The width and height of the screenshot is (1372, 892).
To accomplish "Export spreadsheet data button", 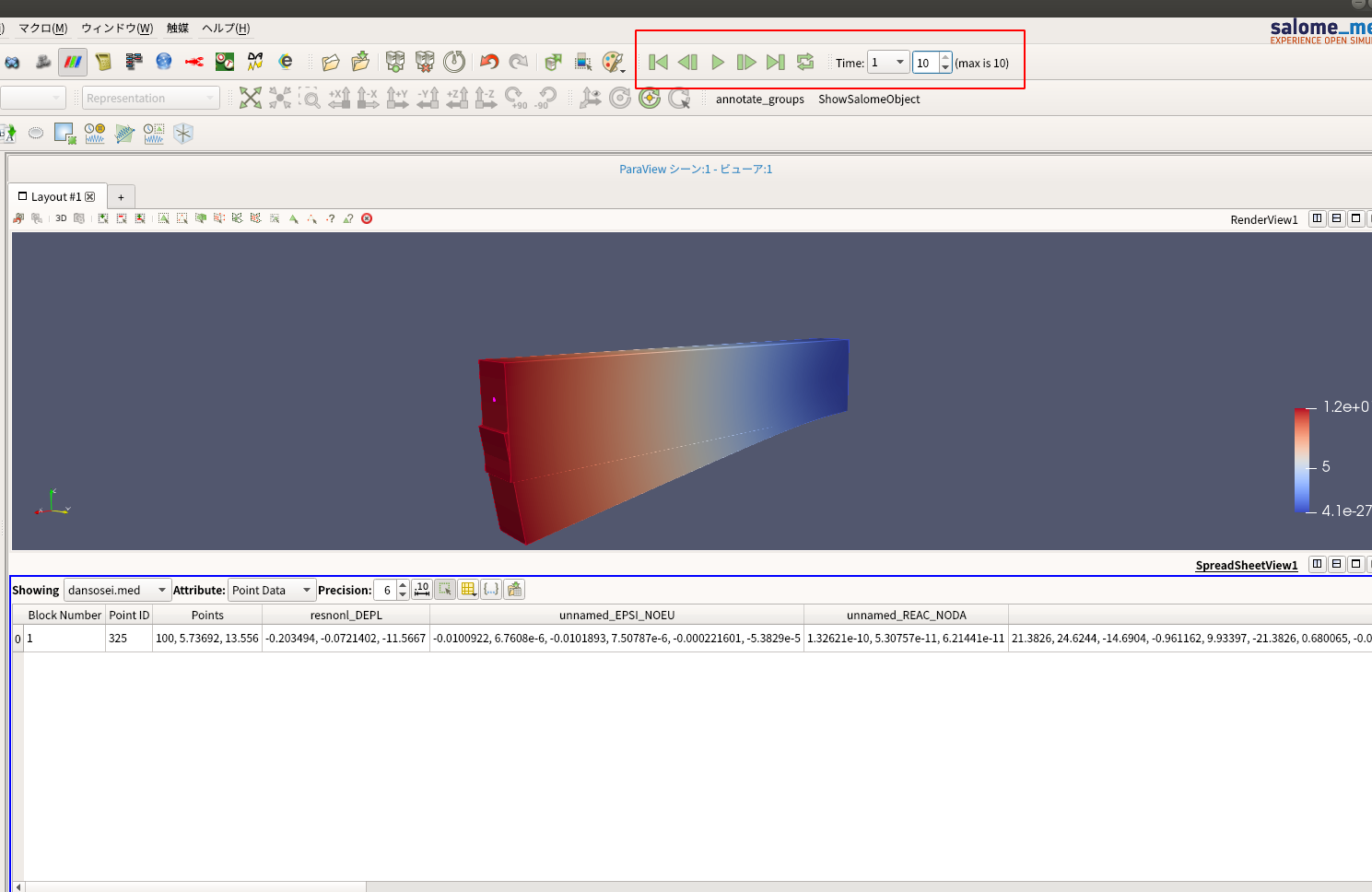I will click(x=514, y=589).
